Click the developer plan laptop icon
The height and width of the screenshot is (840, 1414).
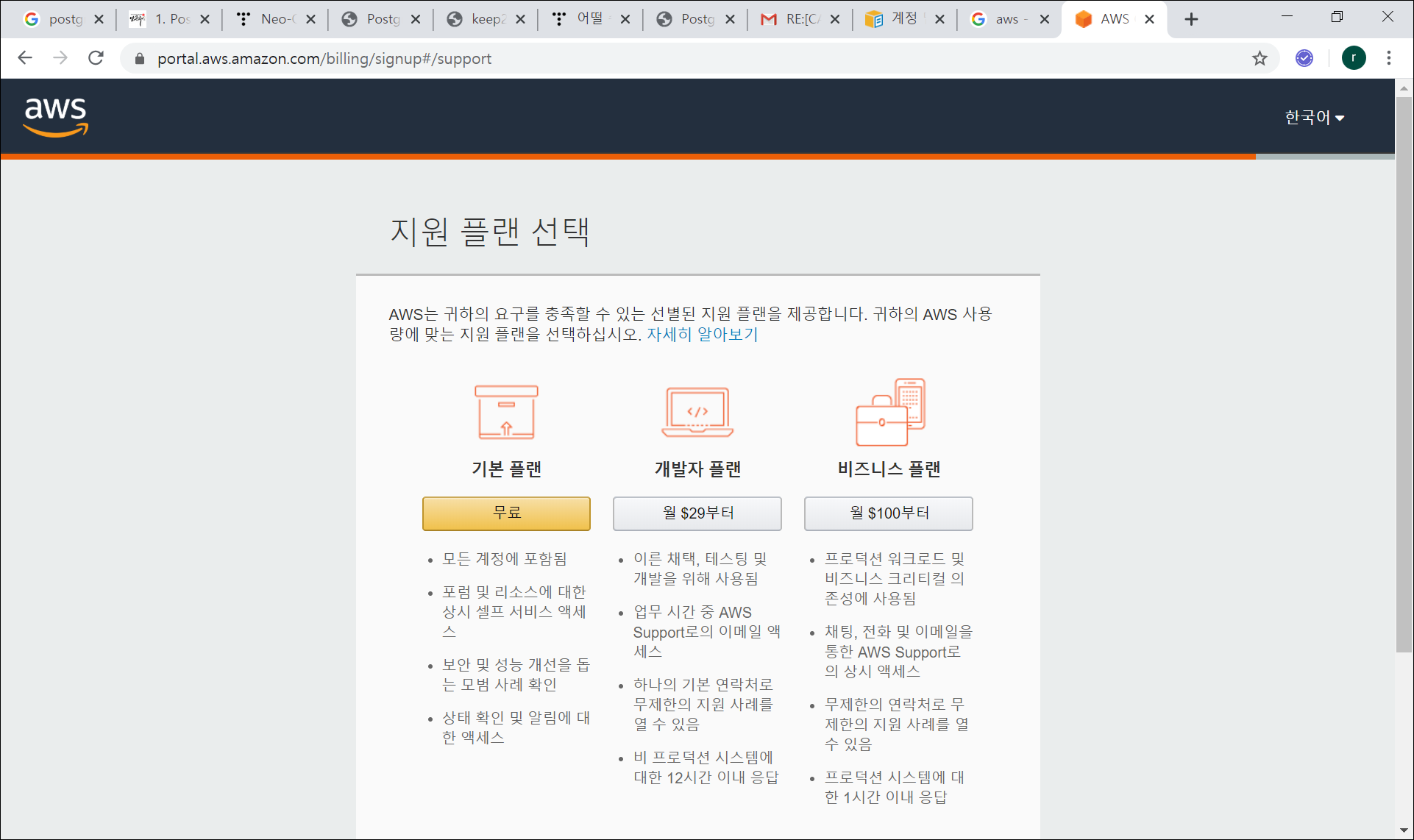[x=697, y=412]
